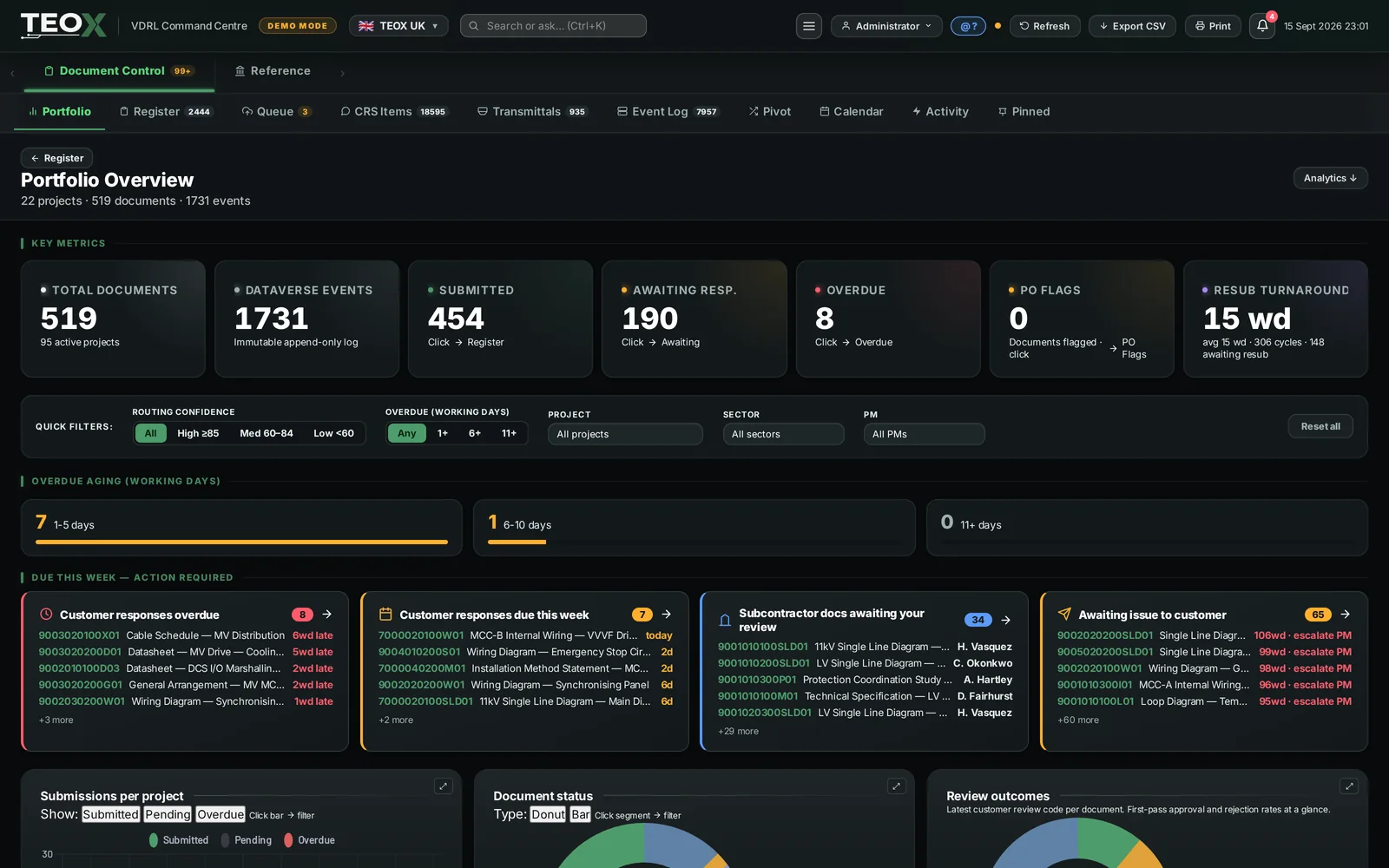Open the Analytics dropdown button
Viewport: 1389px width, 868px height.
coord(1330,178)
